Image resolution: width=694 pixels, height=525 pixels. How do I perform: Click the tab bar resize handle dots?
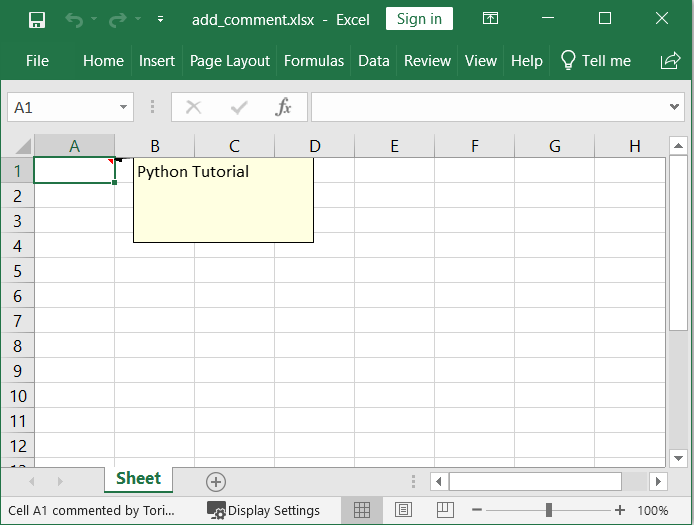coord(413,481)
